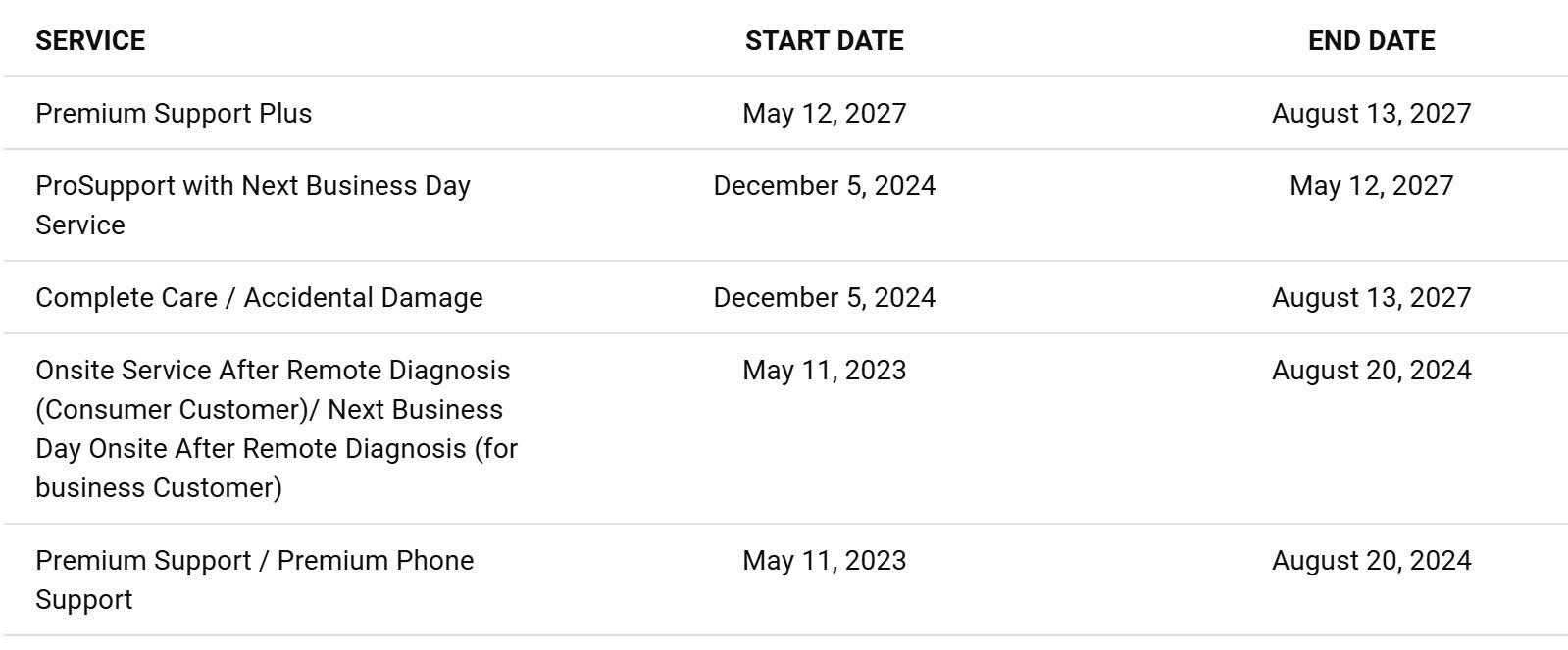1568x650 pixels.
Task: Click Onsite Service start date May 11, 2023
Action: (824, 370)
